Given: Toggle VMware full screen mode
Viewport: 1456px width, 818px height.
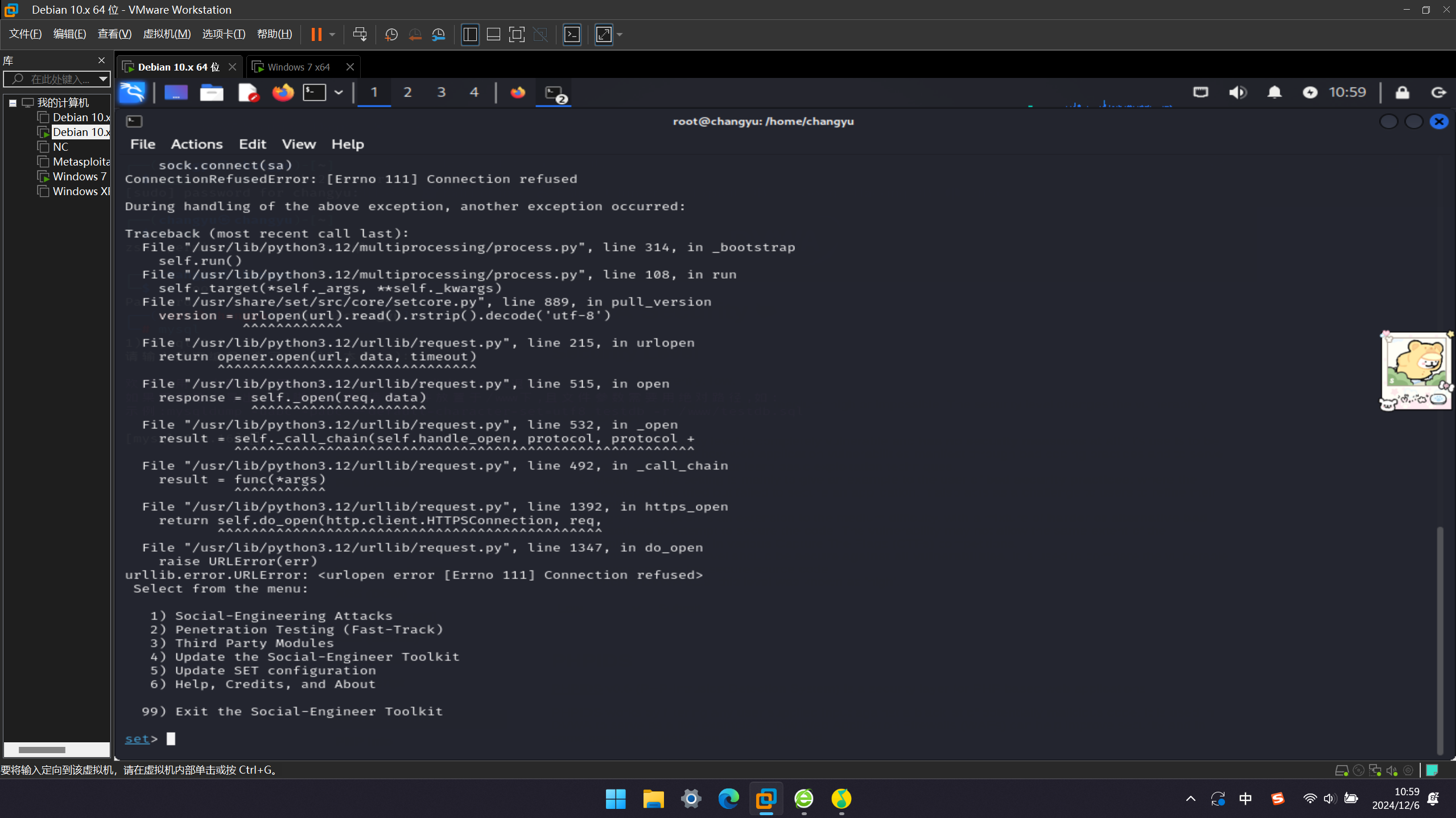Looking at the screenshot, I should [517, 35].
